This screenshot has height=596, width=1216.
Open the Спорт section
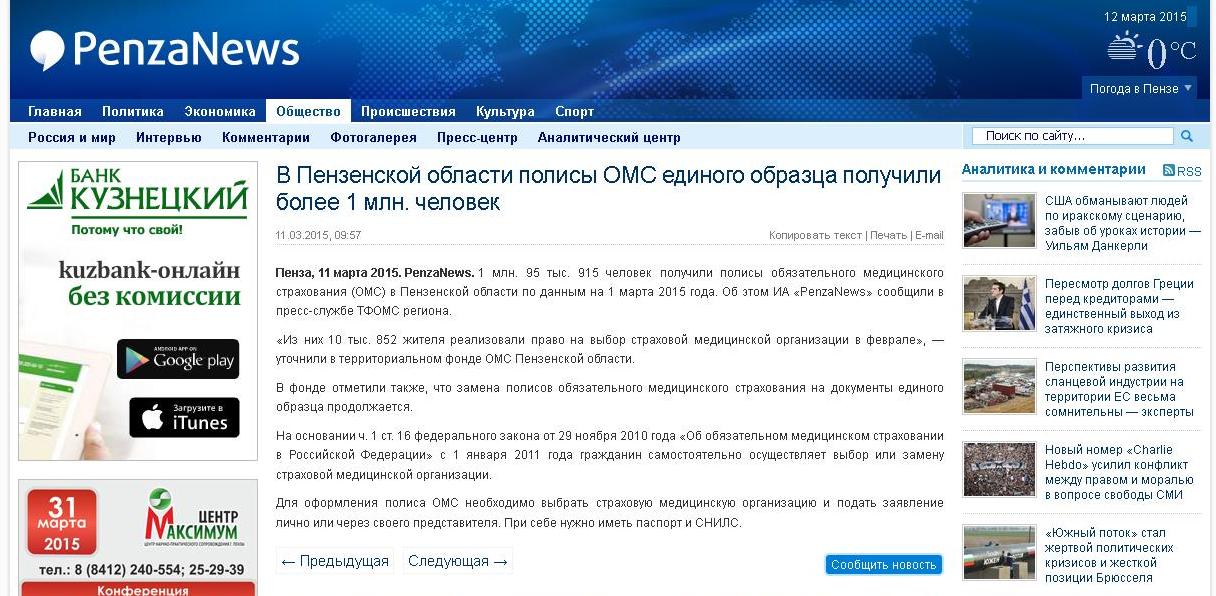(575, 111)
